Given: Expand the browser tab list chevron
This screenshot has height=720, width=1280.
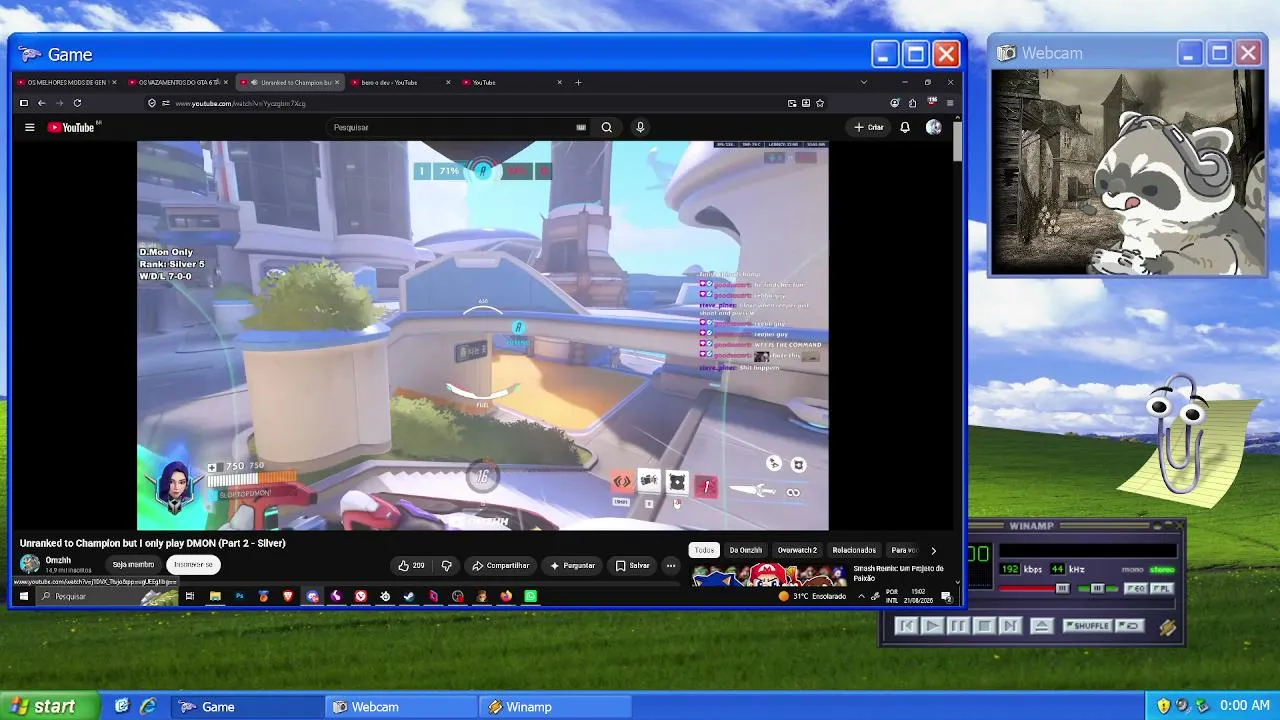Looking at the screenshot, I should click(x=864, y=82).
